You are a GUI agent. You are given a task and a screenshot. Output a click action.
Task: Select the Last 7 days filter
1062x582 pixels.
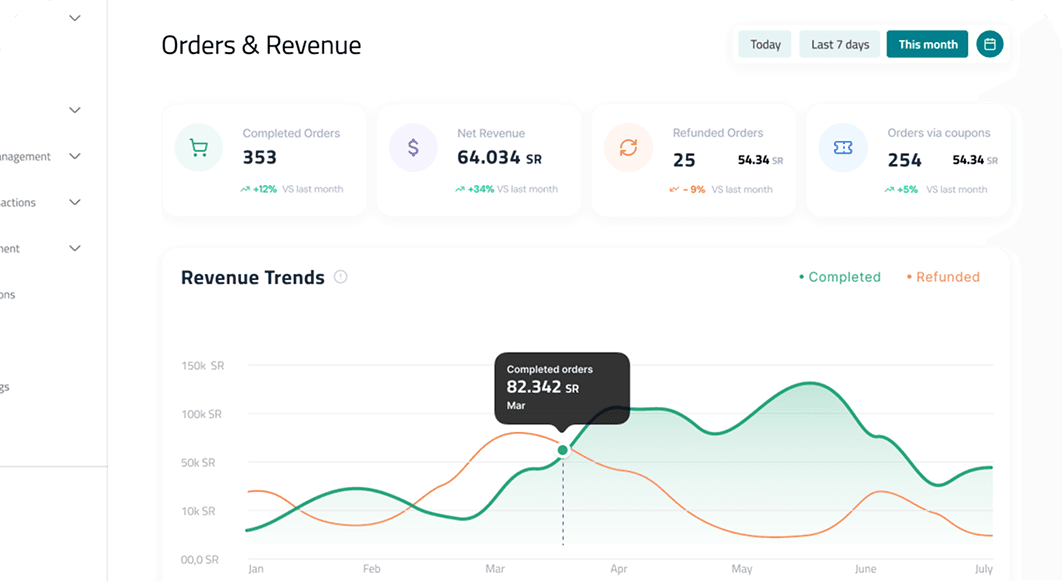[839, 44]
